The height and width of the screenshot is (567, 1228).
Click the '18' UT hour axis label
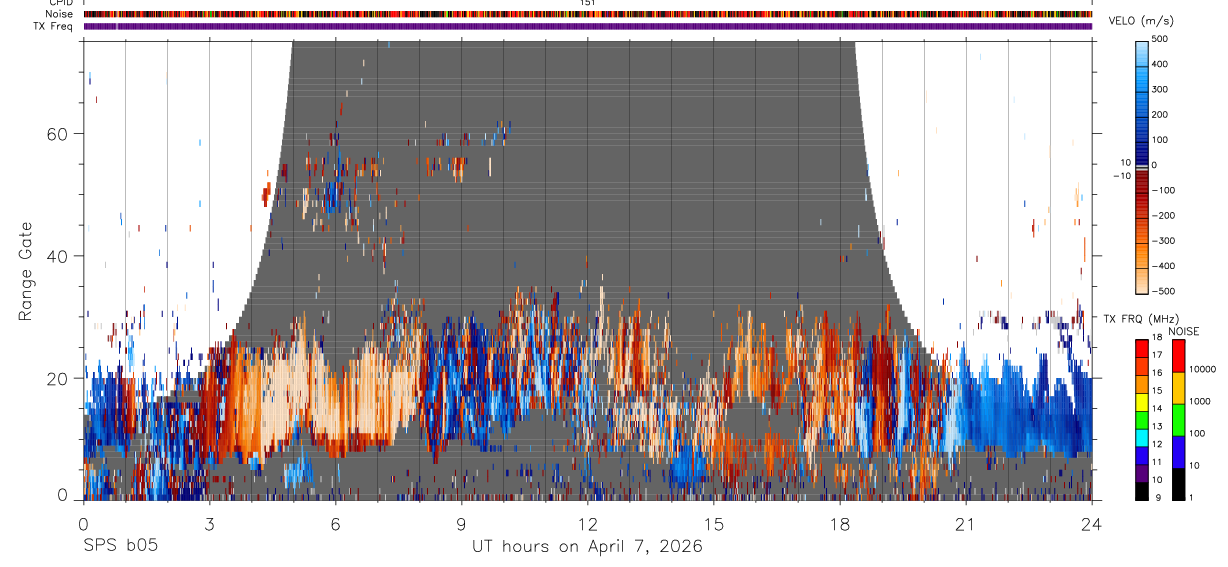coord(840,523)
